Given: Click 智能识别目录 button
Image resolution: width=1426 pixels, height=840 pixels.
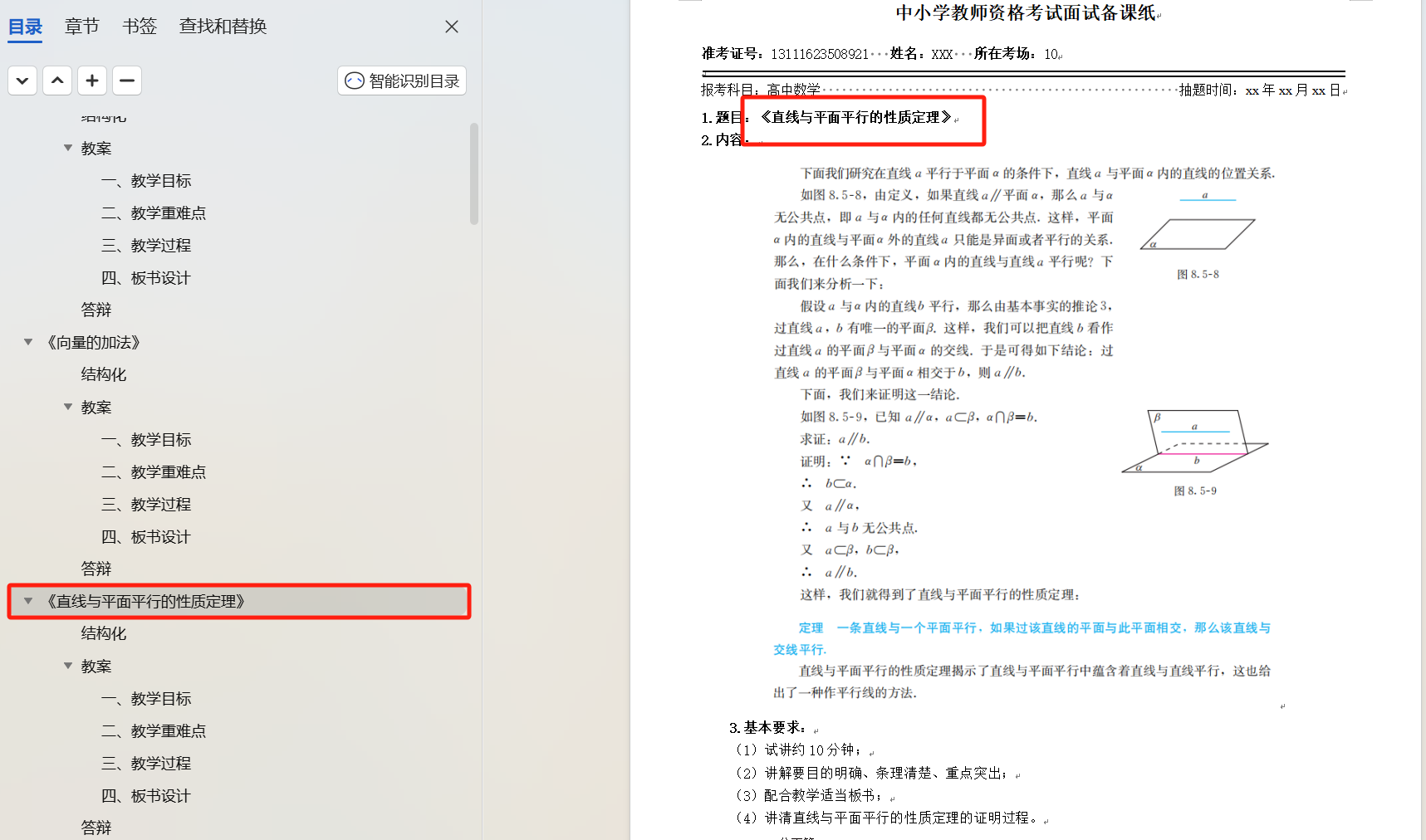Looking at the screenshot, I should pos(402,81).
